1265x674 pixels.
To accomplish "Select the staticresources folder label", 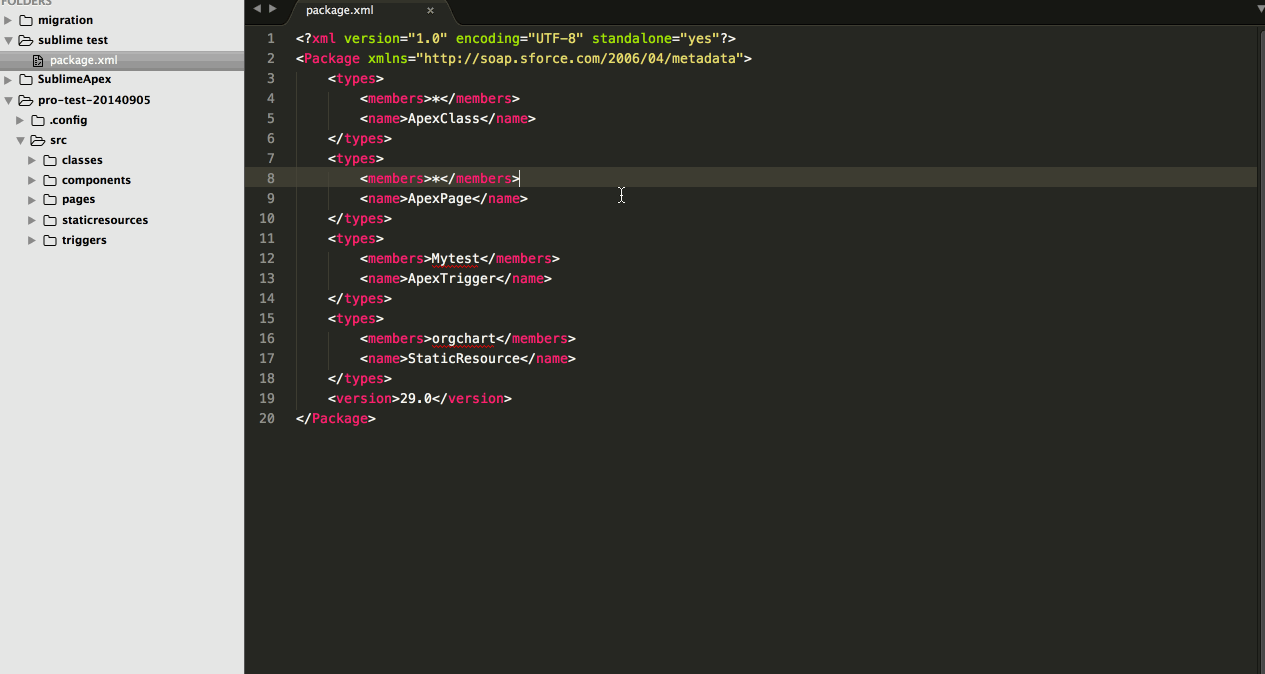I will tap(105, 220).
